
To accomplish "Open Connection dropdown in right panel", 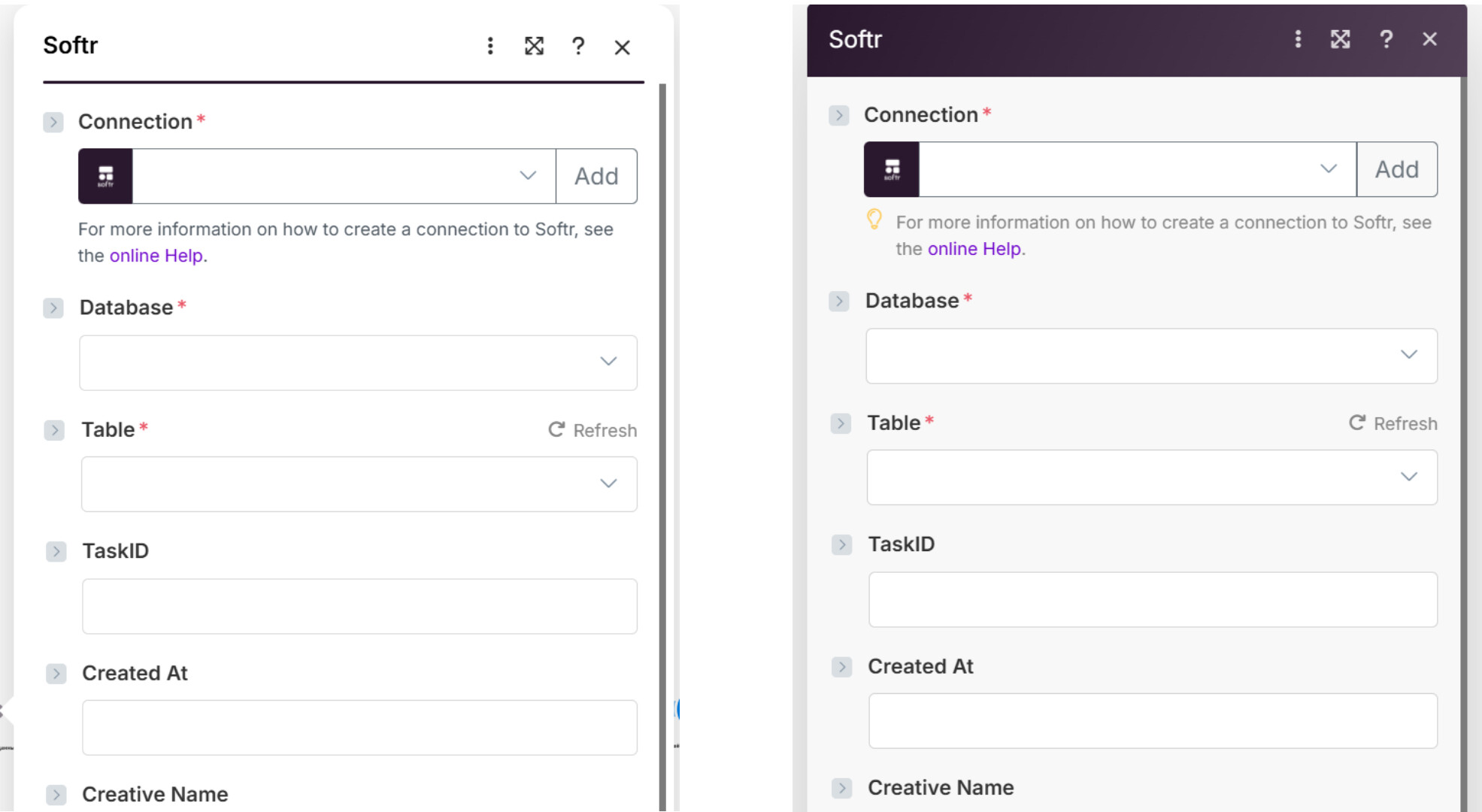I will point(1137,169).
